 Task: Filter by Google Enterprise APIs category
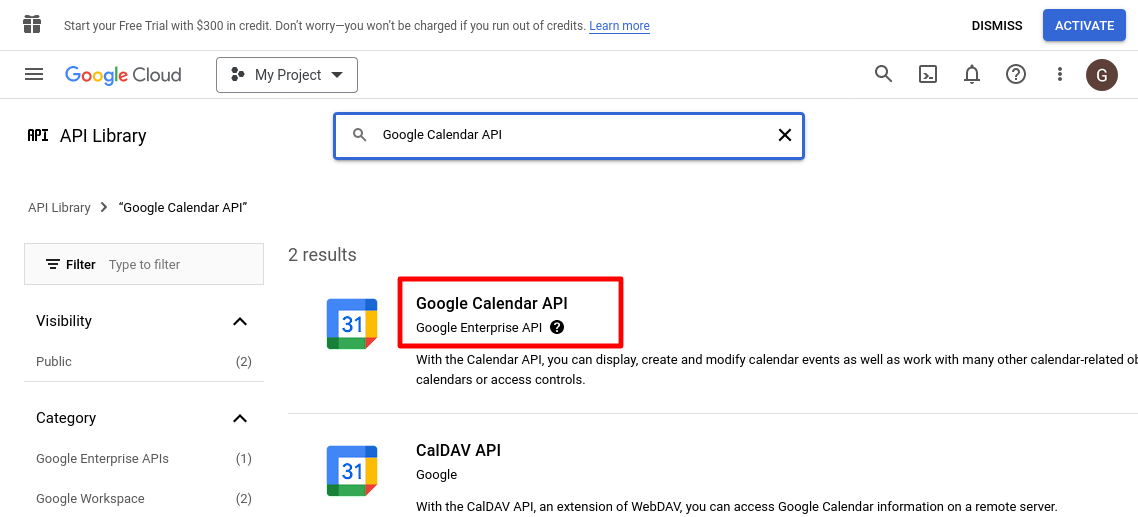point(102,459)
